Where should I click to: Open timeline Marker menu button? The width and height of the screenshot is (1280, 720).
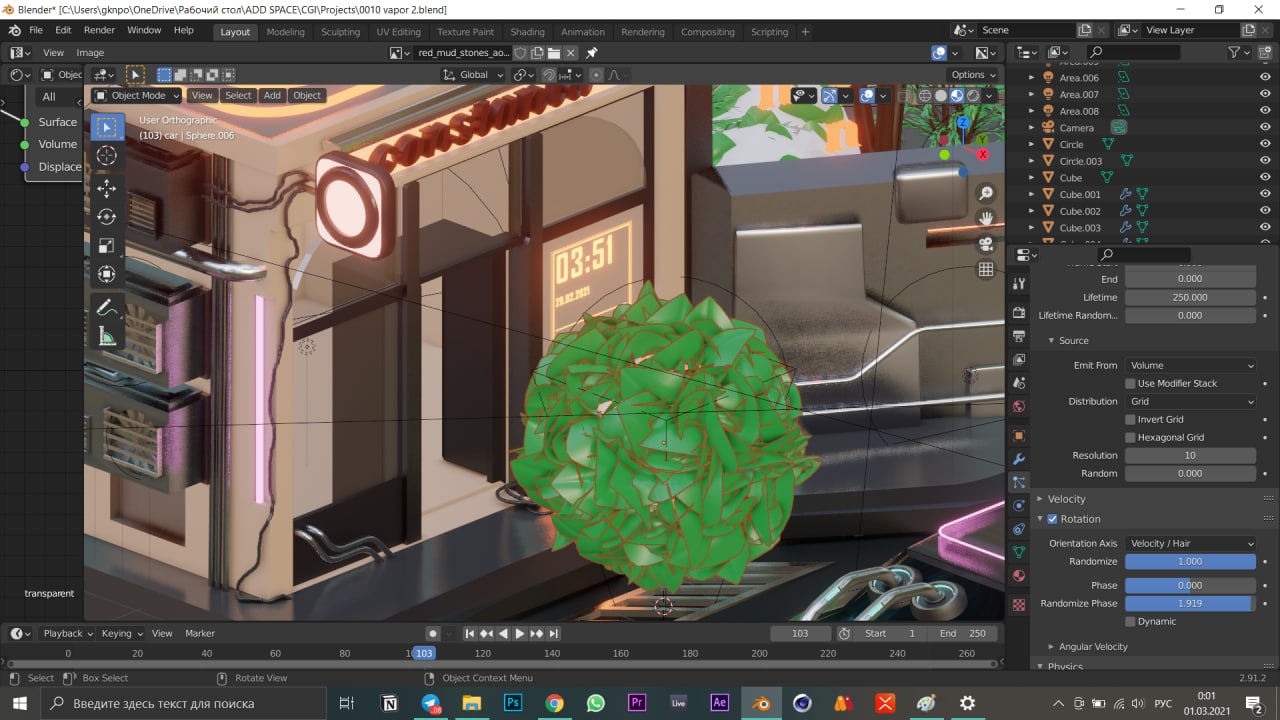point(200,633)
